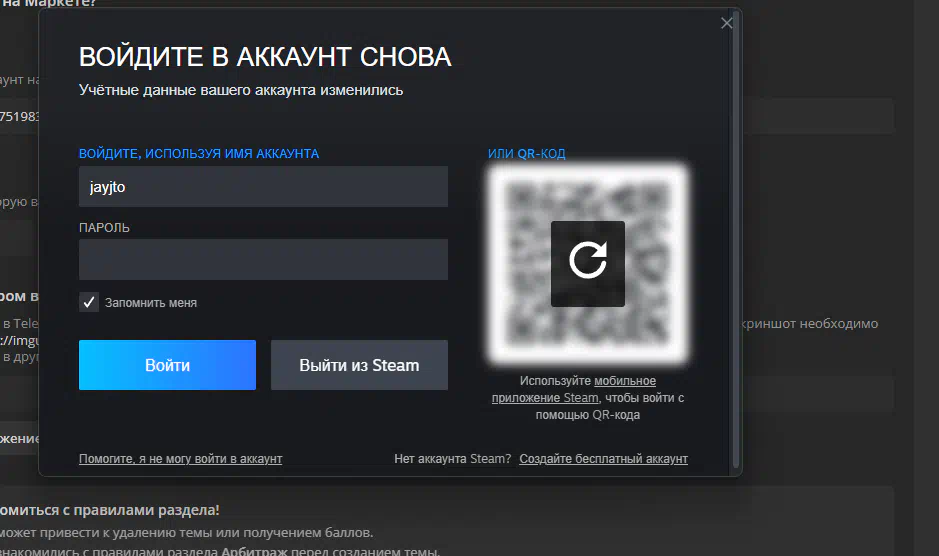The width and height of the screenshot is (939, 556).
Task: Click the 'Выйти из Steam' button
Action: pos(359,365)
